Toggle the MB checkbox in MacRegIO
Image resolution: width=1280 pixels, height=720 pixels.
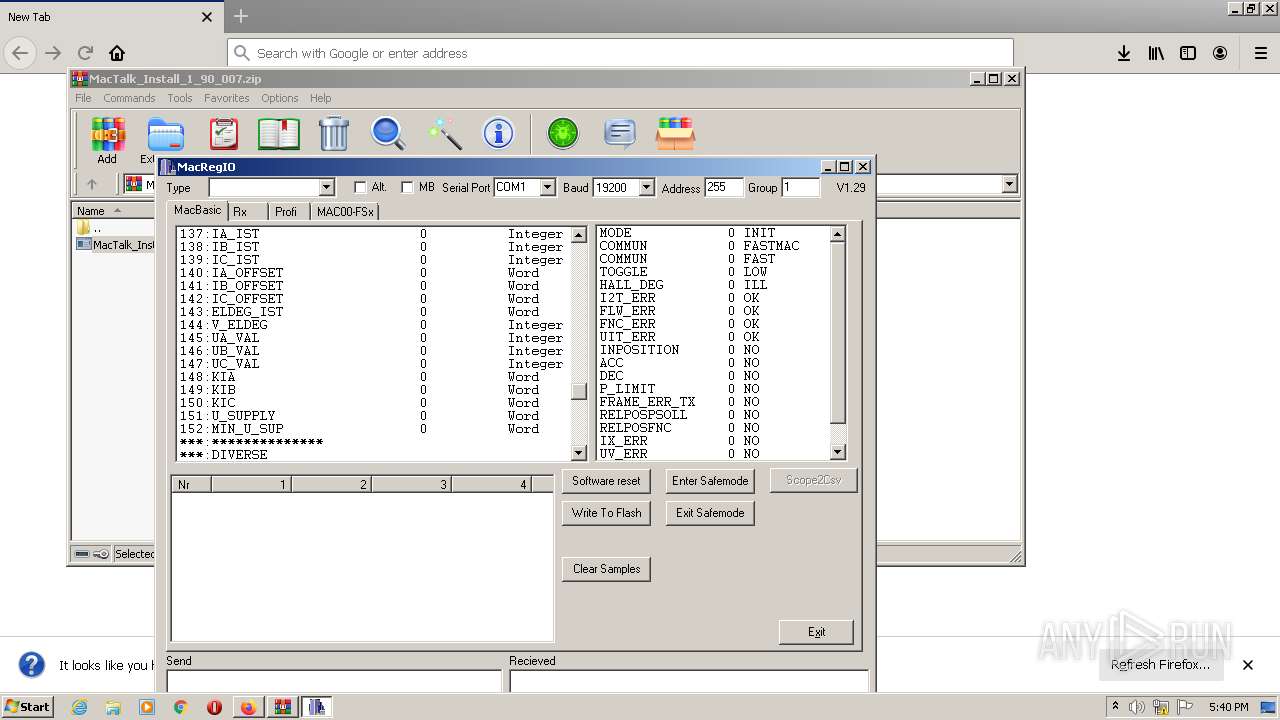pyautogui.click(x=407, y=187)
